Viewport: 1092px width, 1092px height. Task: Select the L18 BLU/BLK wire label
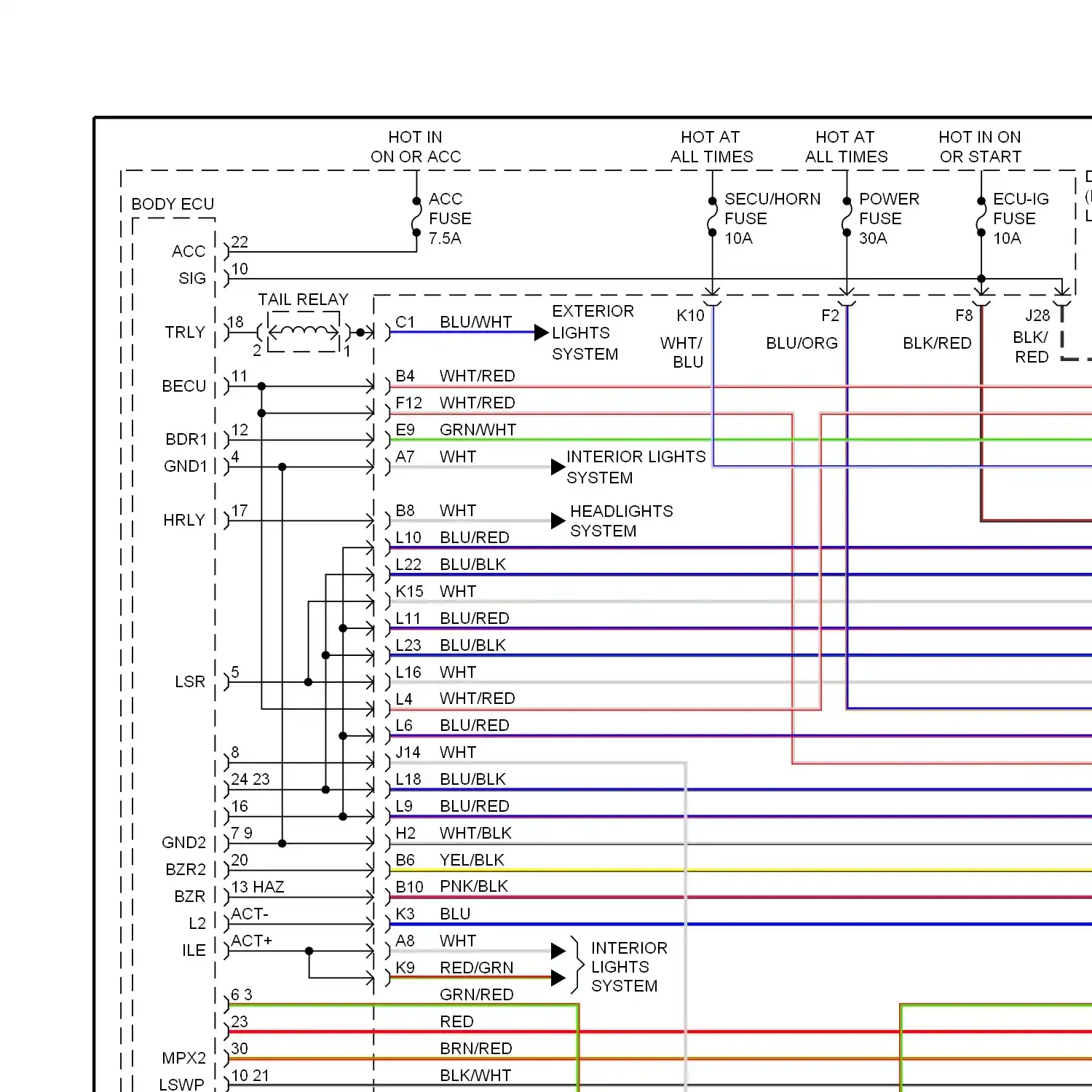451,780
